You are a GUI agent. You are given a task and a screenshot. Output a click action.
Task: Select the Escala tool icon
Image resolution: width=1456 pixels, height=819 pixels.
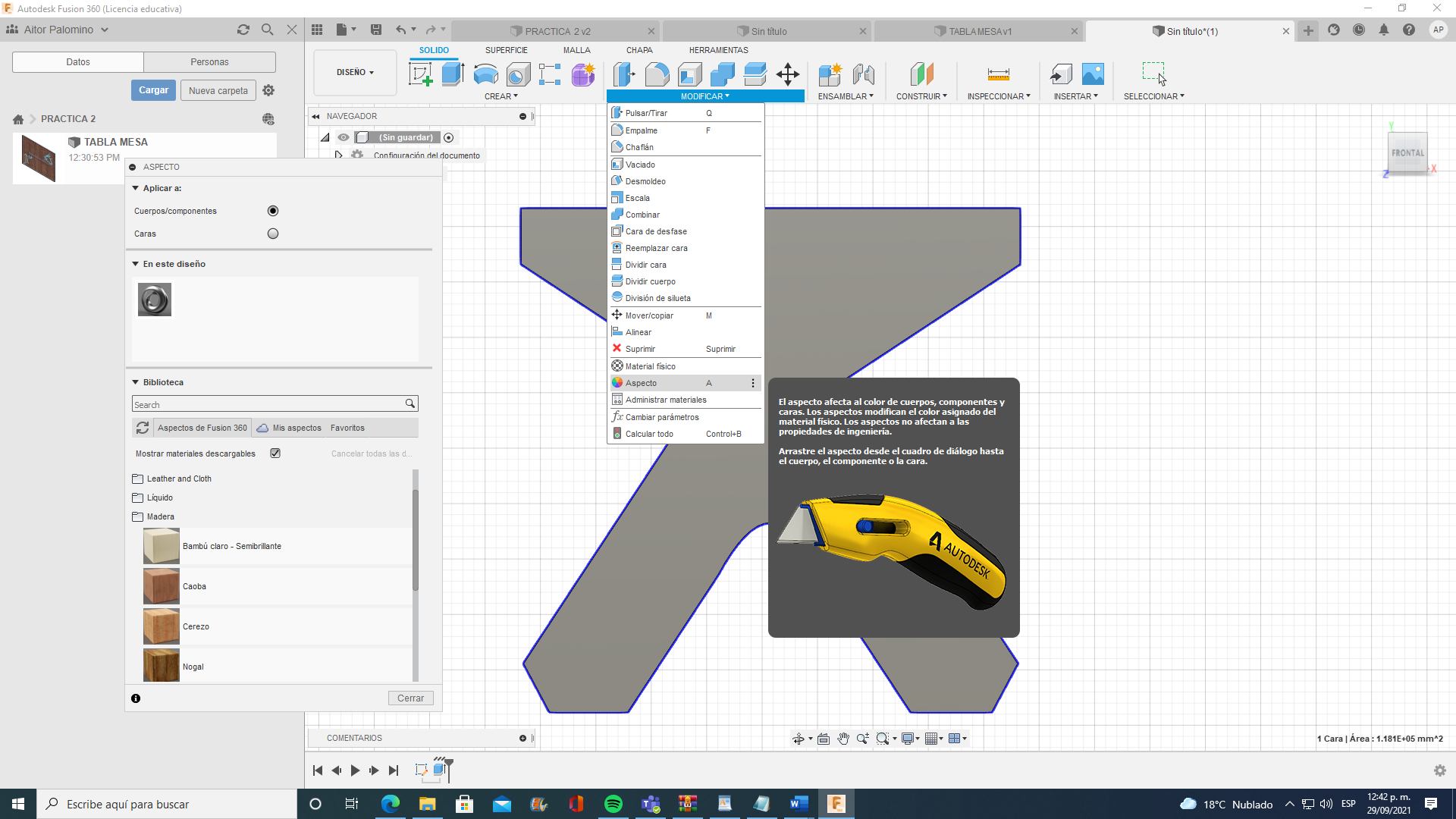tap(616, 197)
